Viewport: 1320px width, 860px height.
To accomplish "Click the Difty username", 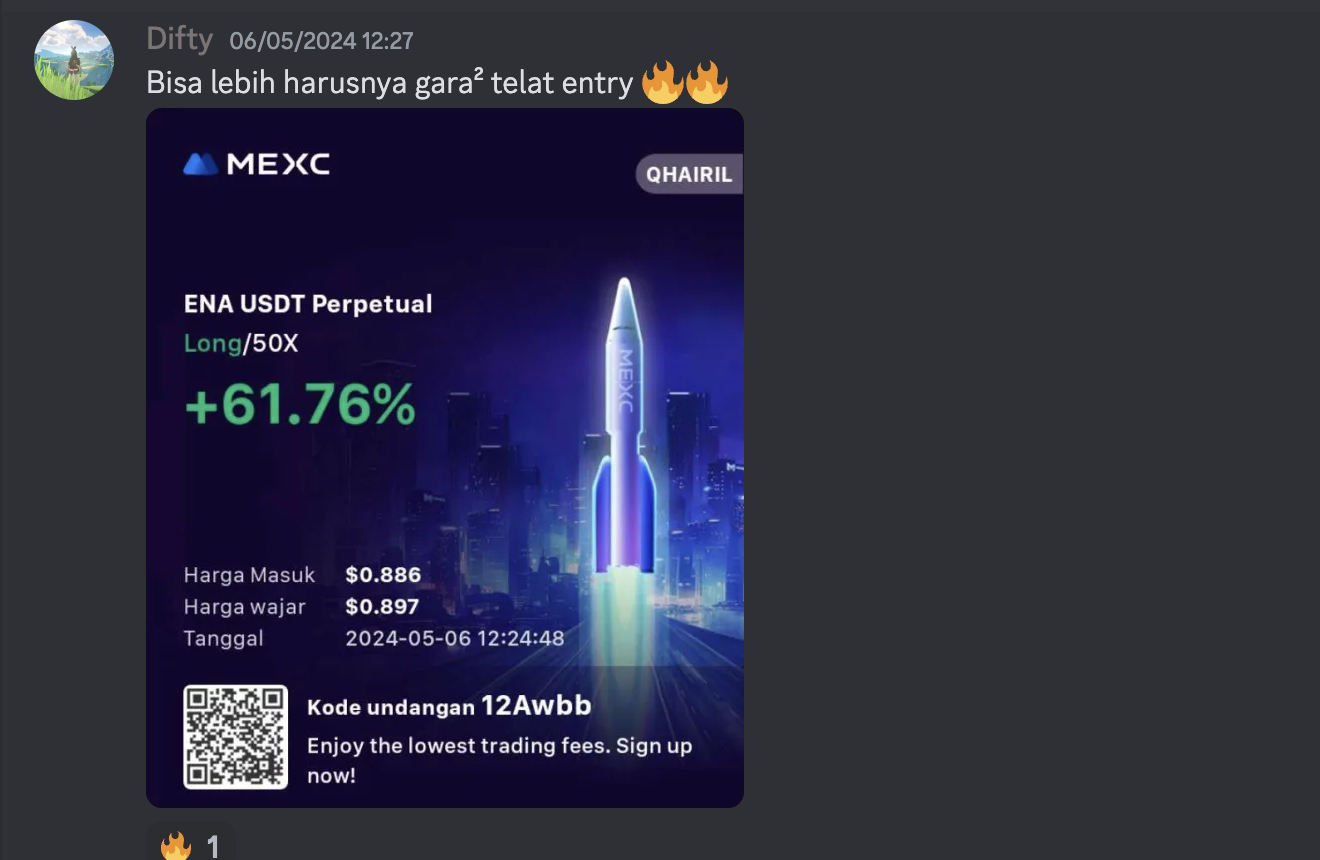I will coord(180,39).
